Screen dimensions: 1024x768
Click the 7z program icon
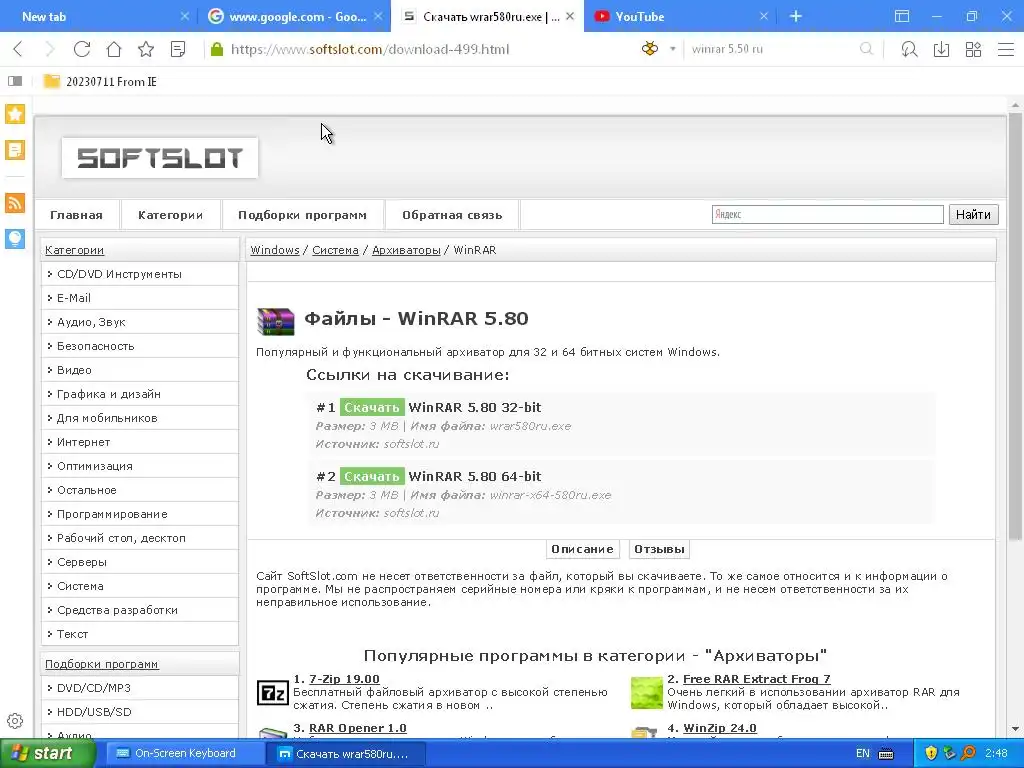click(x=273, y=692)
